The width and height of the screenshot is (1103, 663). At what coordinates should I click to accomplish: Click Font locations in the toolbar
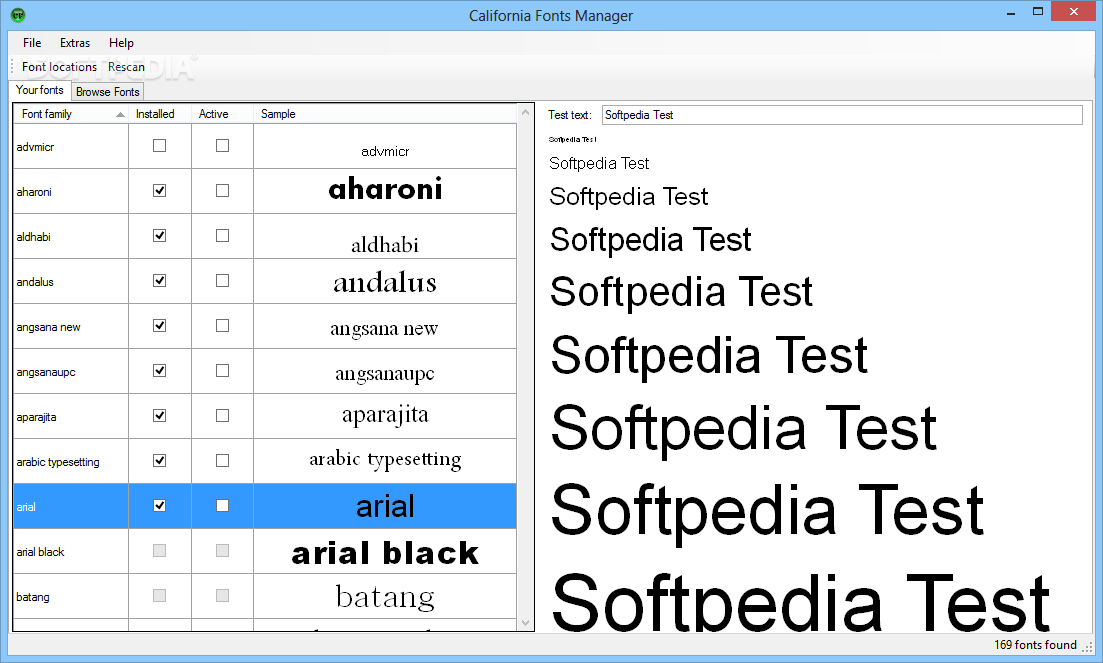point(59,67)
